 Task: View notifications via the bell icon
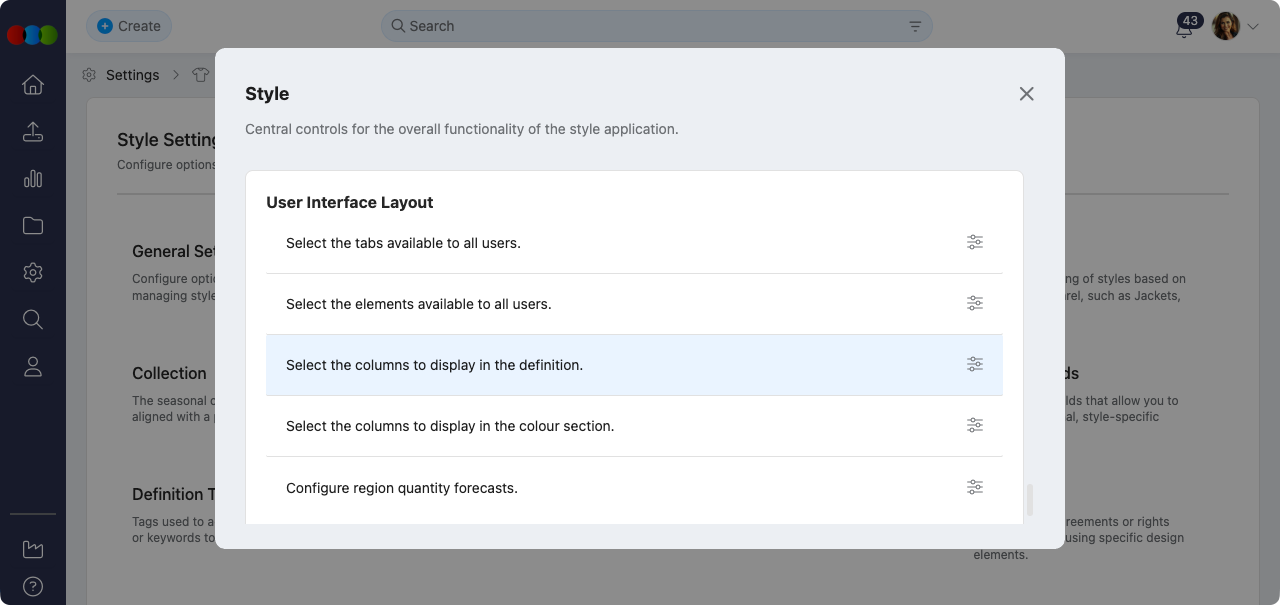tap(1184, 31)
